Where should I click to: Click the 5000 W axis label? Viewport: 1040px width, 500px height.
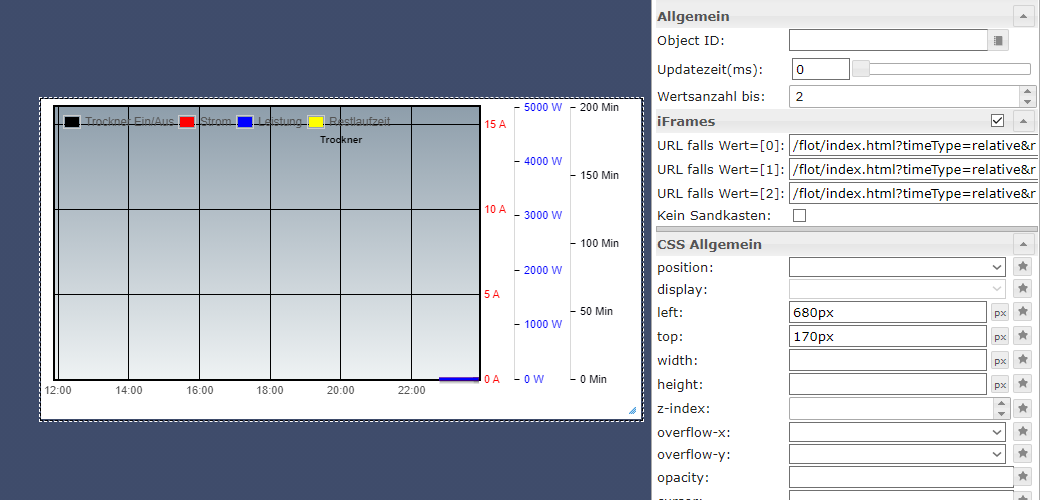click(x=543, y=107)
